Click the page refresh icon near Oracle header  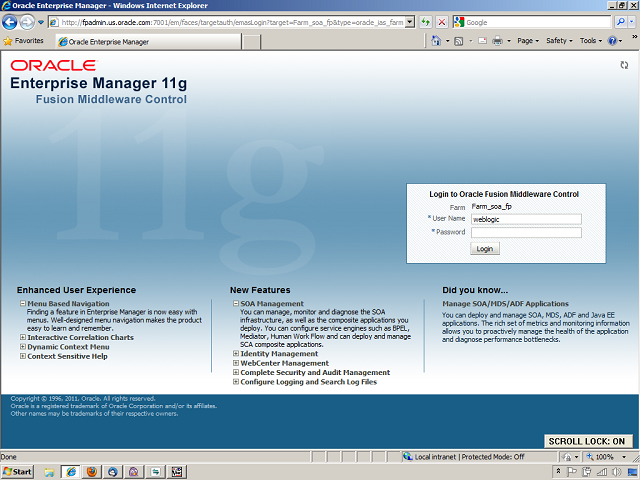click(624, 65)
